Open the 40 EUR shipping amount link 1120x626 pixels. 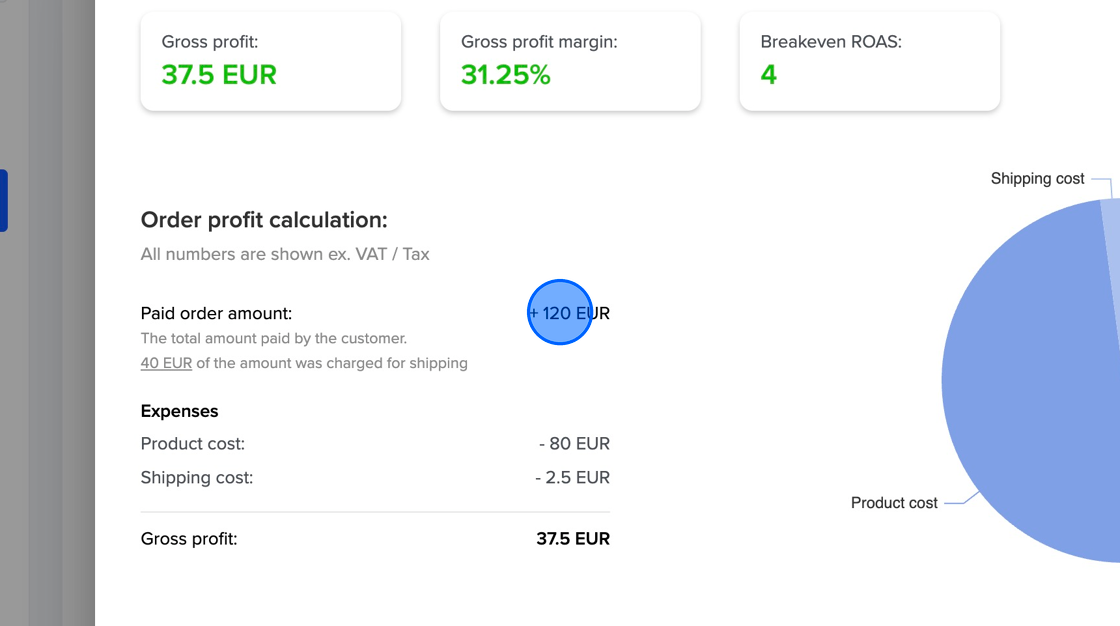(x=166, y=363)
